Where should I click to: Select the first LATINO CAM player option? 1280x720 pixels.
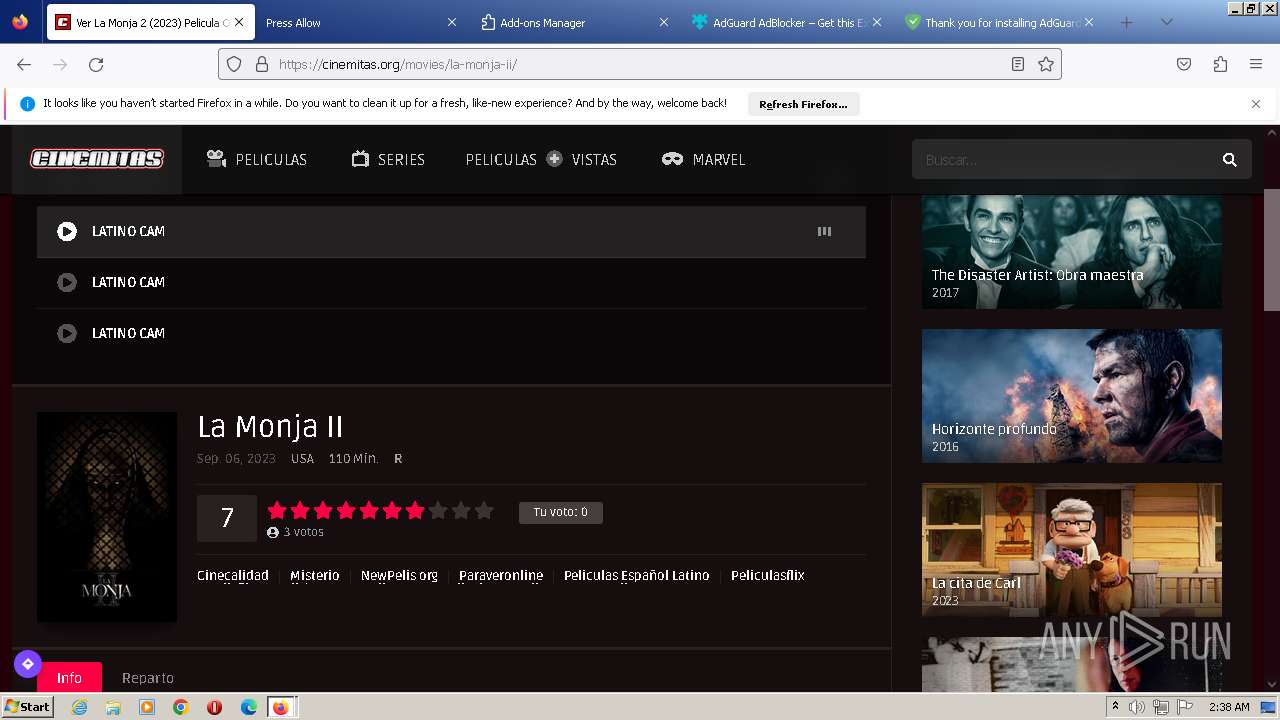451,231
